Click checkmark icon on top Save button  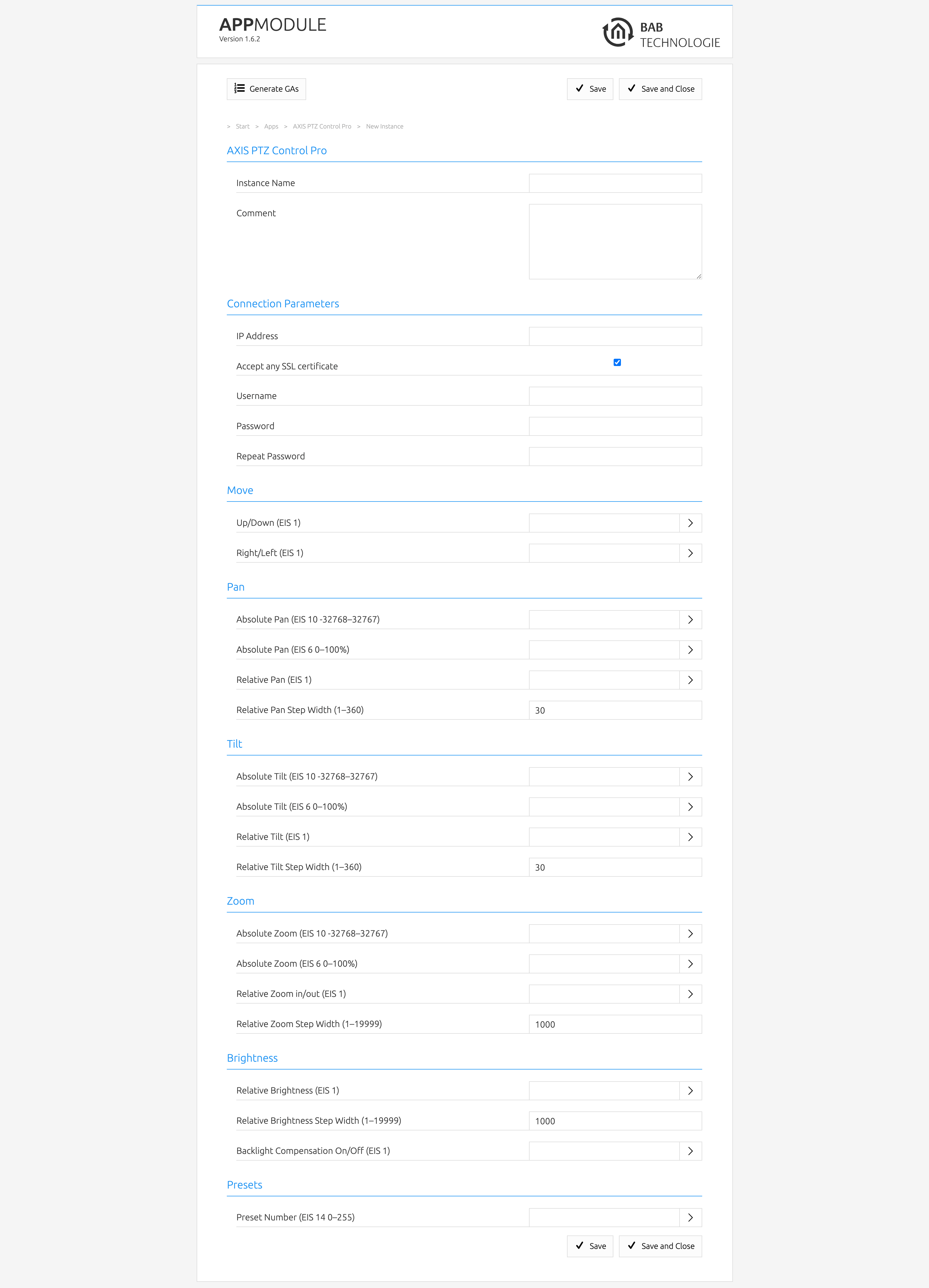pyautogui.click(x=579, y=89)
